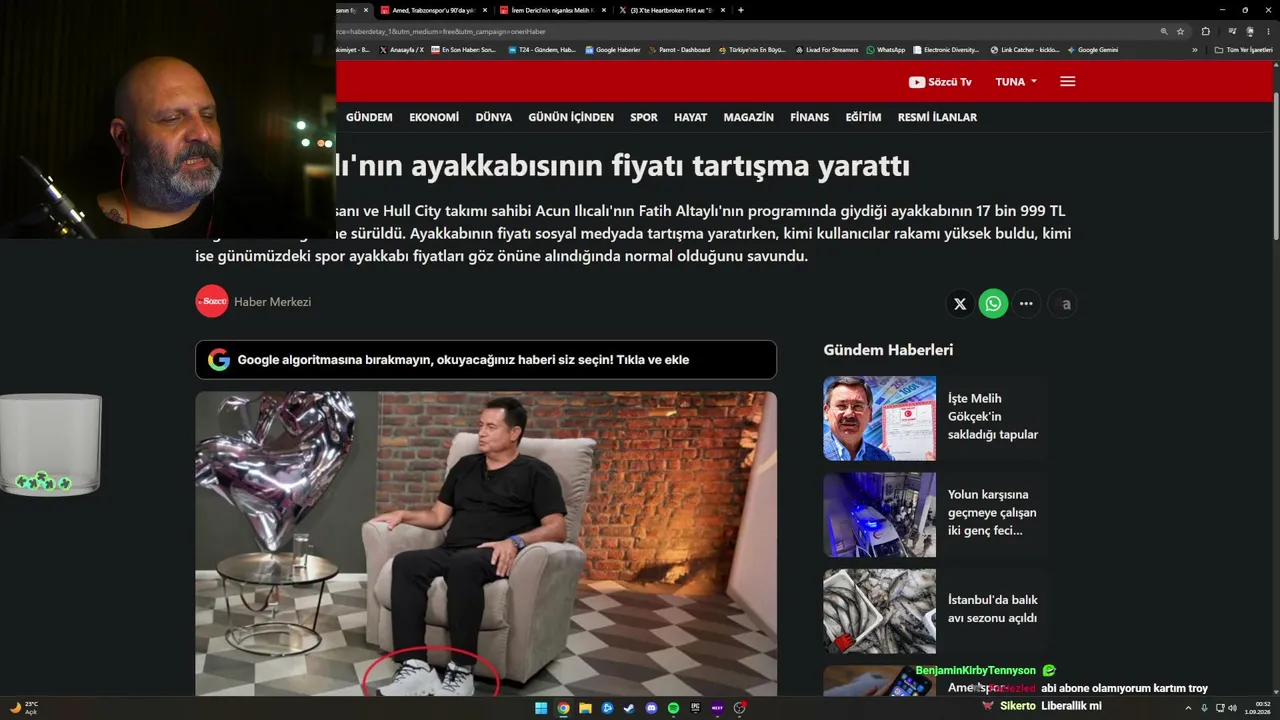Screen dimensions: 1280x720
Task: Open the Google Haberler bookmark
Action: 613,50
